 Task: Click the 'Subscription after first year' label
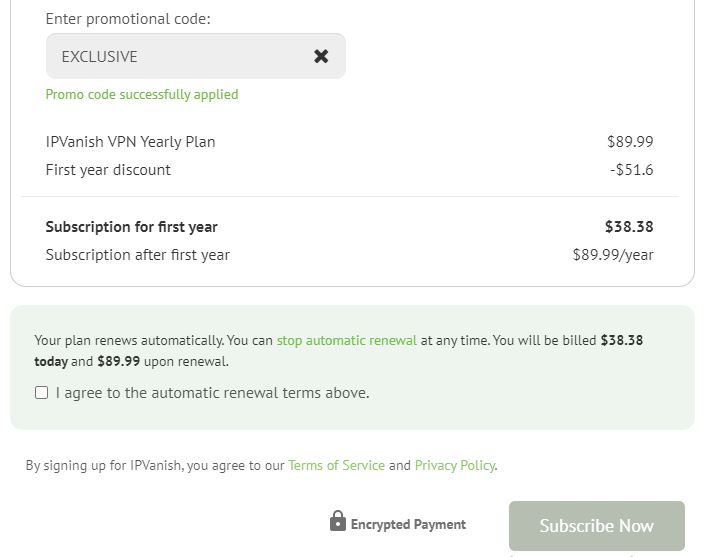tap(138, 255)
